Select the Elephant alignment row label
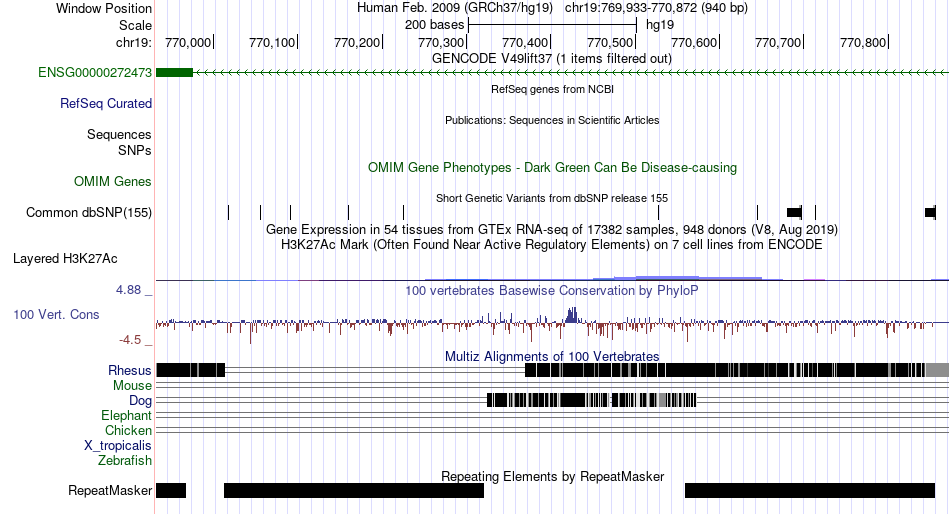950x514 pixels. tap(126, 415)
